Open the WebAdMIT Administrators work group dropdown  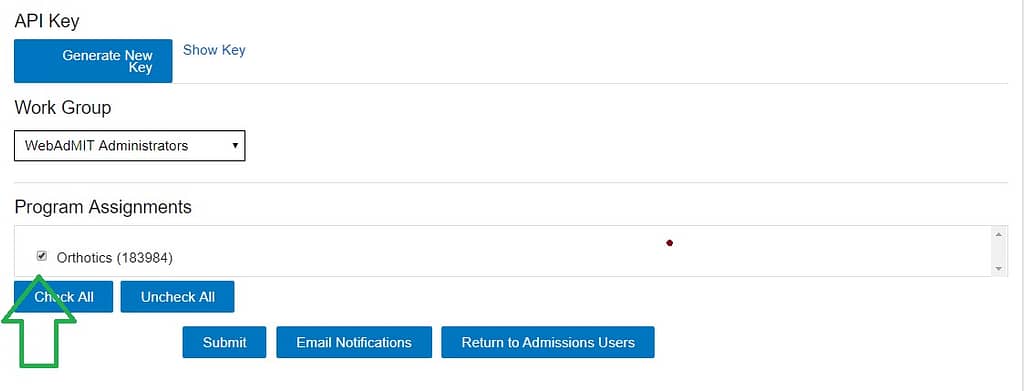[129, 146]
